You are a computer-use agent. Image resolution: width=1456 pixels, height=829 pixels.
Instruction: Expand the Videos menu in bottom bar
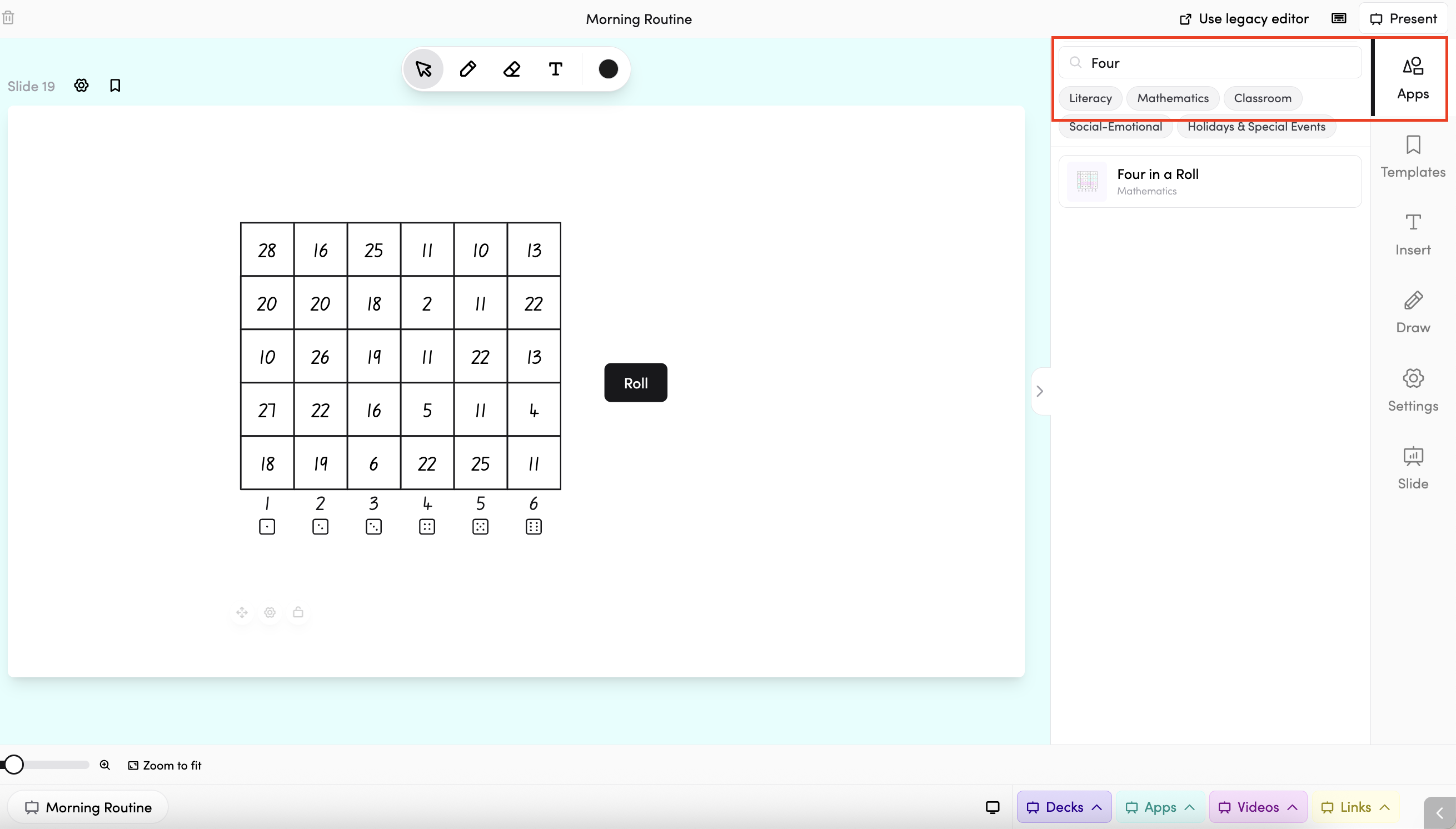(x=1257, y=807)
